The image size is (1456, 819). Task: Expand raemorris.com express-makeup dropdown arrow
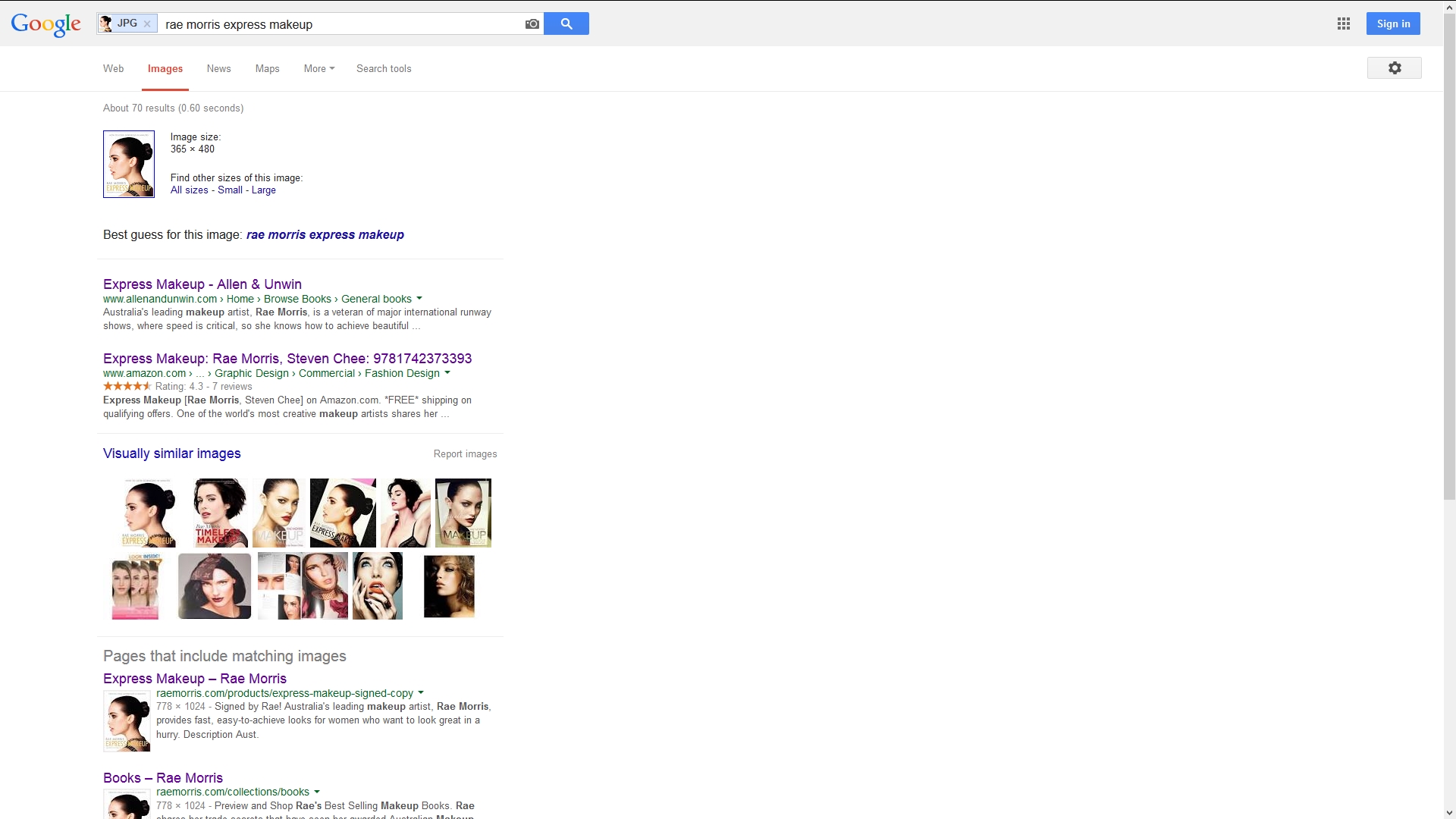tap(421, 693)
